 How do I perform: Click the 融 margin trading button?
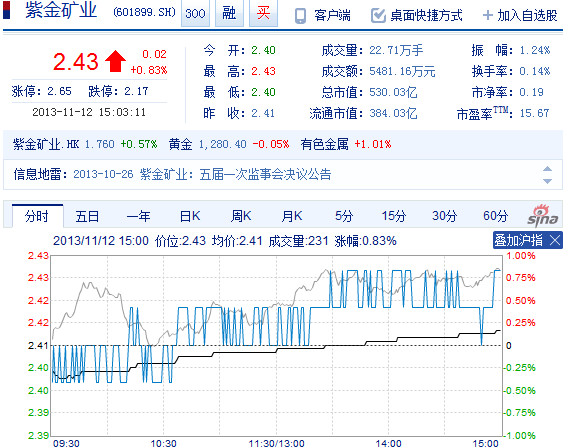229,13
